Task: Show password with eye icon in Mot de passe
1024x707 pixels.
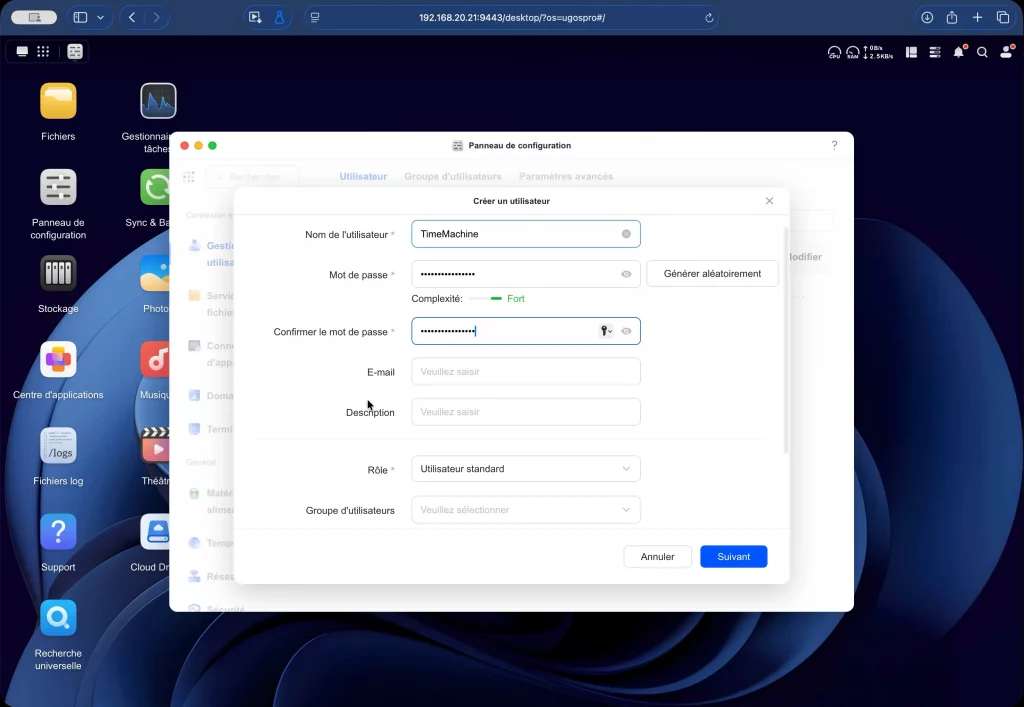Action: (x=626, y=274)
